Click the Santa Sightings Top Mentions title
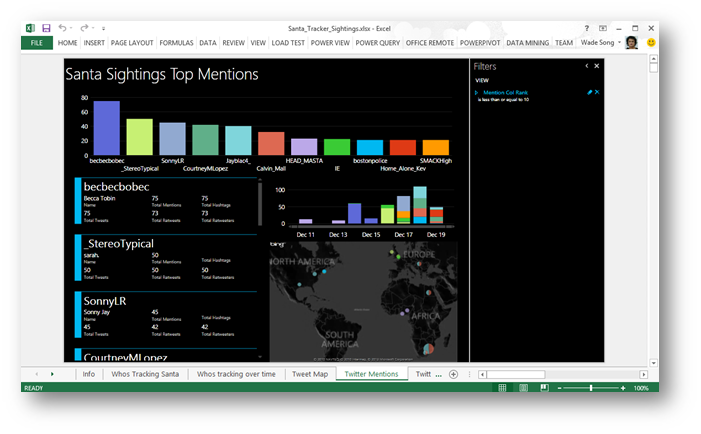701x434 pixels. pyautogui.click(x=162, y=74)
